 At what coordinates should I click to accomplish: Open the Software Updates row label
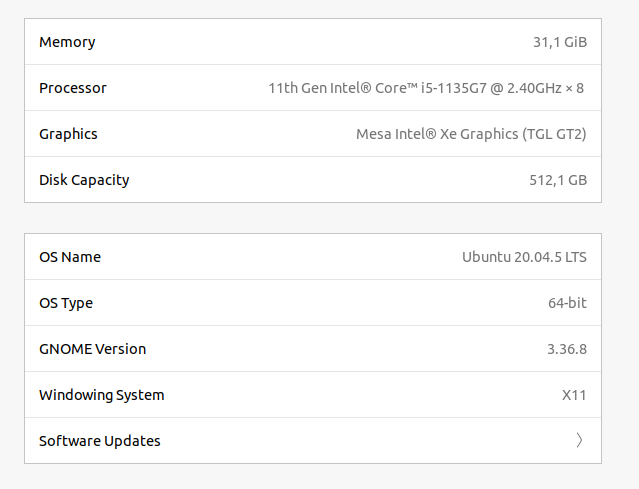click(x=100, y=441)
